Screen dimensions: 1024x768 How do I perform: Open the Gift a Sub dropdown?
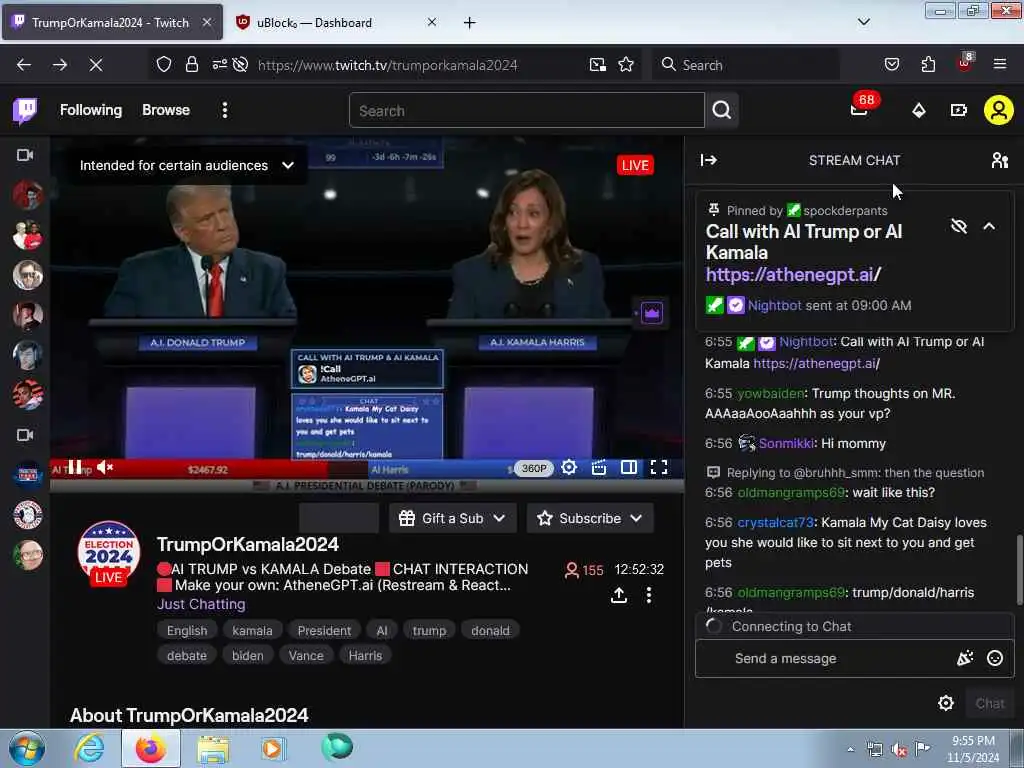[453, 518]
